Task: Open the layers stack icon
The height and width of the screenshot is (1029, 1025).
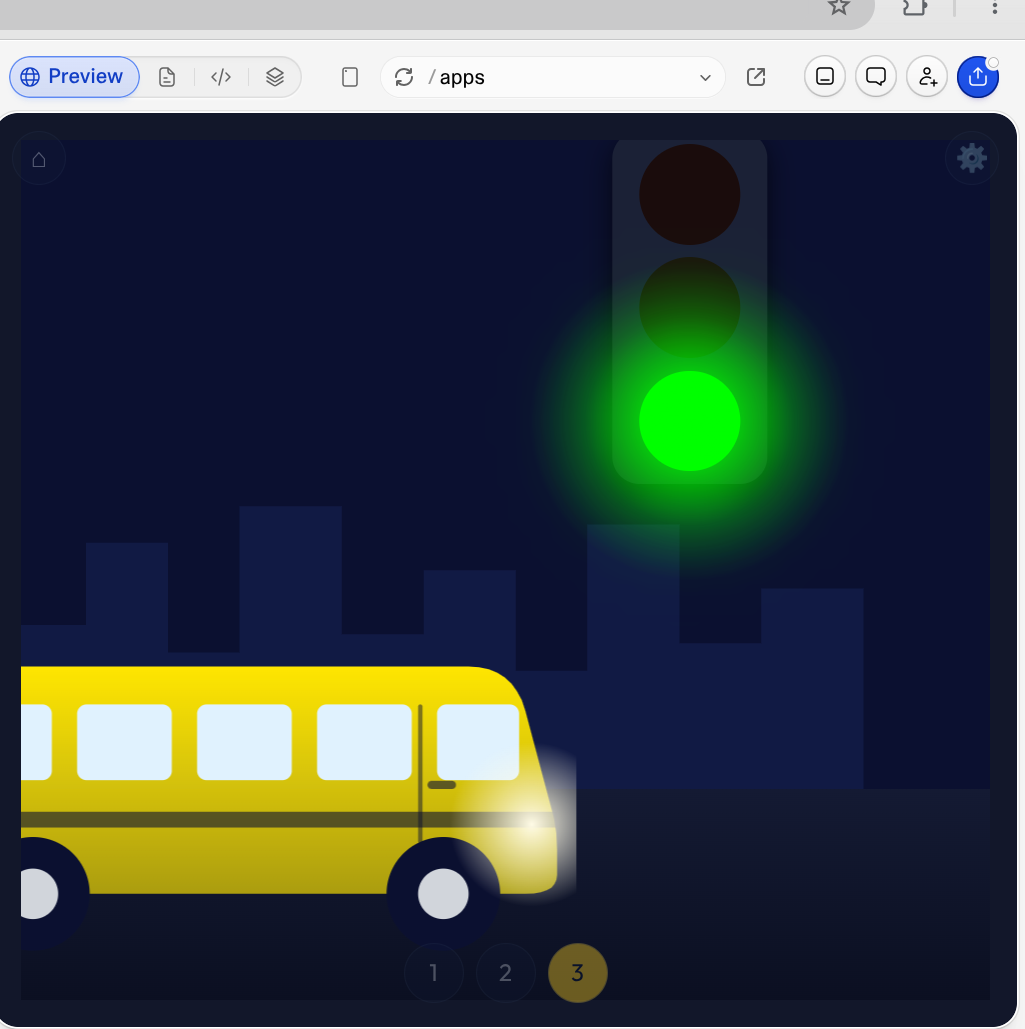Action: [x=275, y=77]
